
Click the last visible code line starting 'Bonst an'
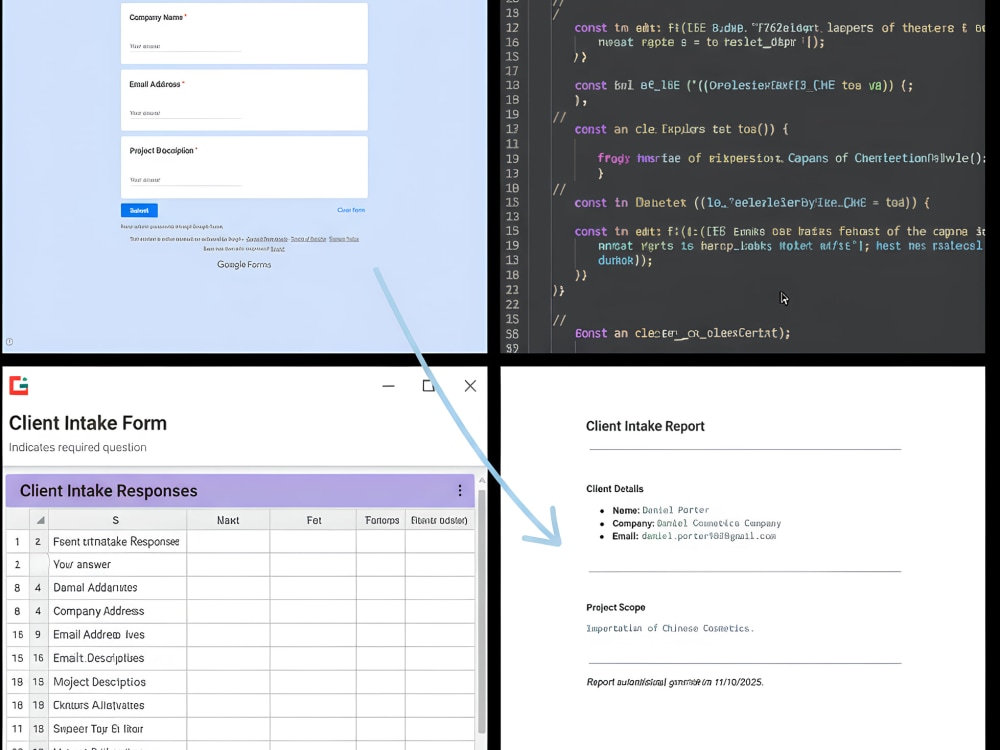tap(682, 333)
